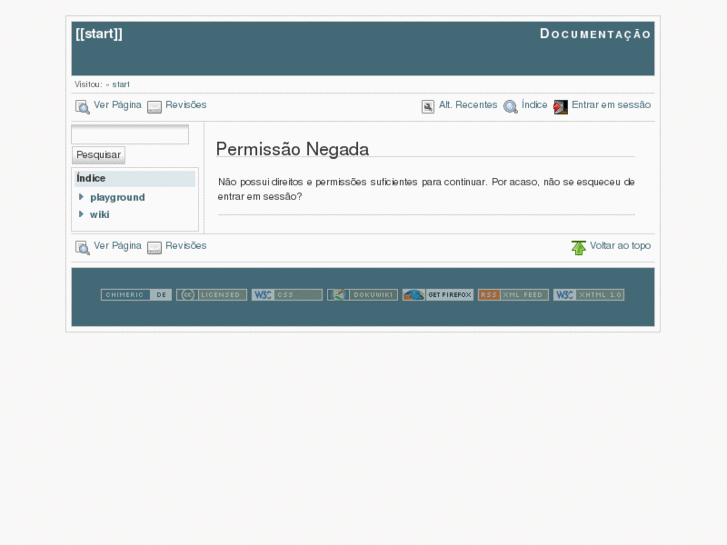Click the Chimeric DE footer badge

click(x=136, y=295)
